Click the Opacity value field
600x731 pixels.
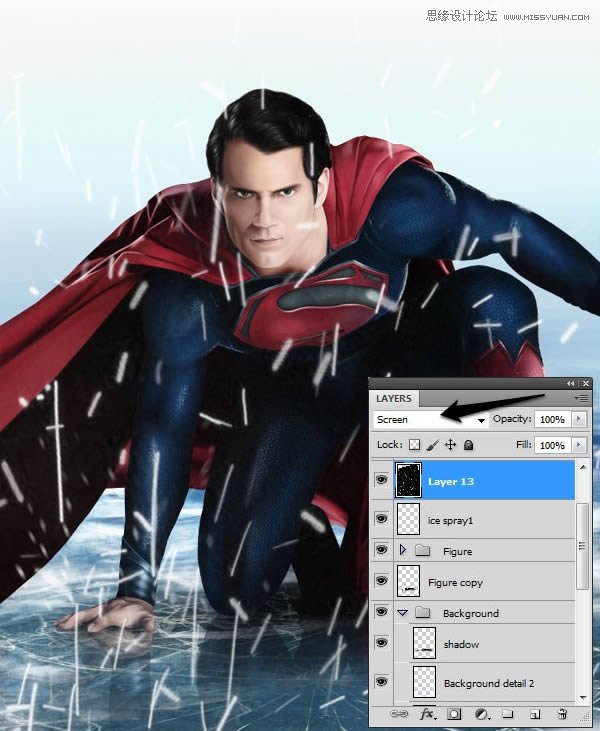coord(553,420)
